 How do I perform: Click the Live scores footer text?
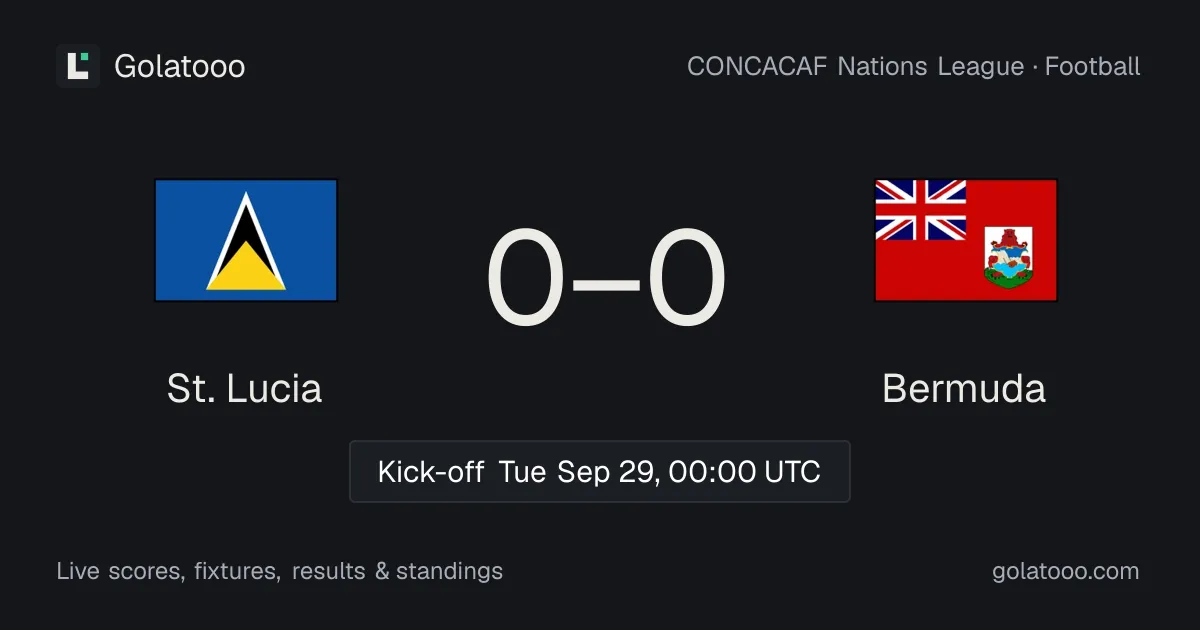[120, 572]
